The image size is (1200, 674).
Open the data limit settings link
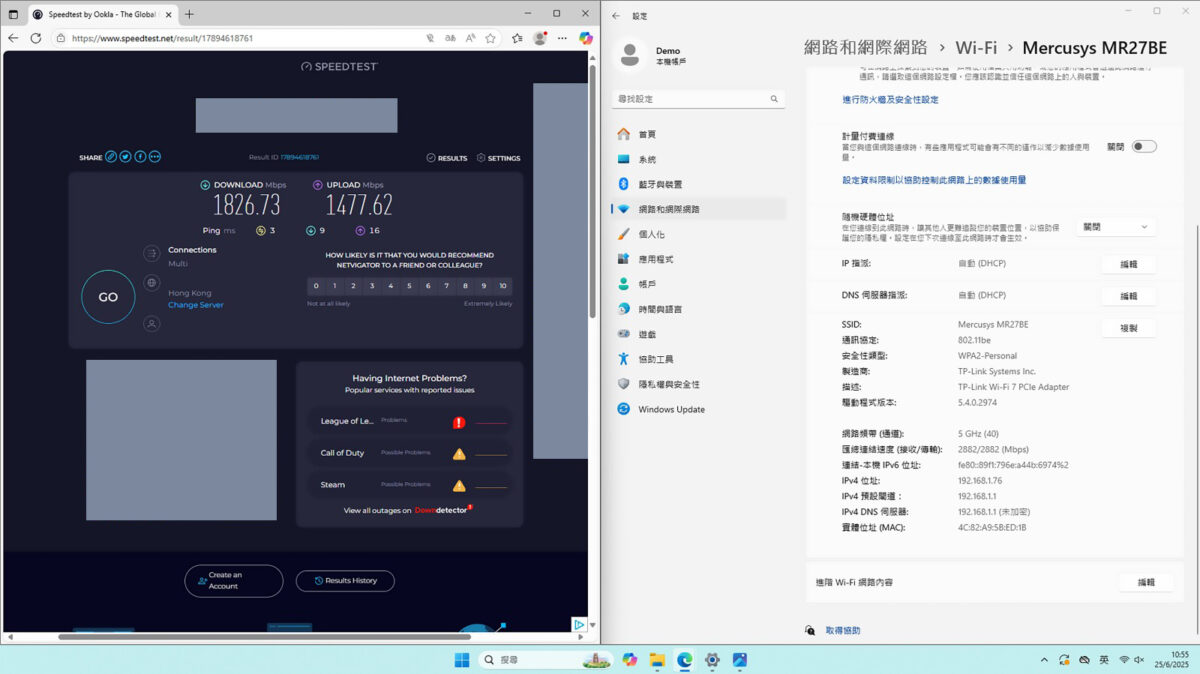pos(934,180)
